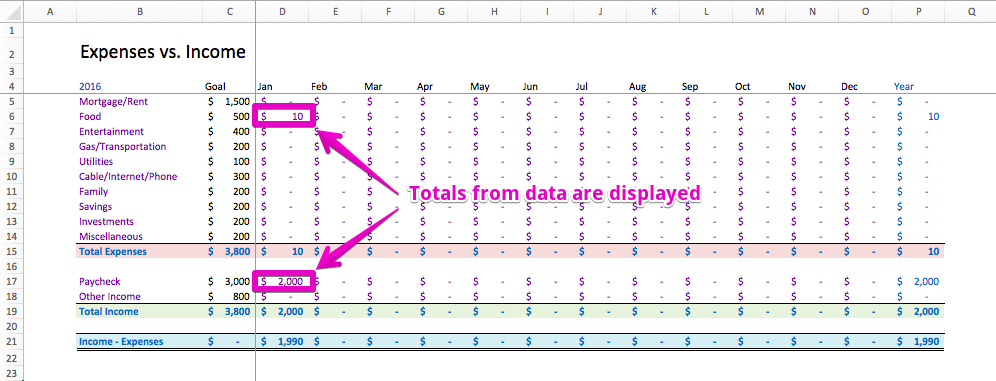Click the Entertainment category label
The width and height of the screenshot is (996, 381).
[x=111, y=131]
